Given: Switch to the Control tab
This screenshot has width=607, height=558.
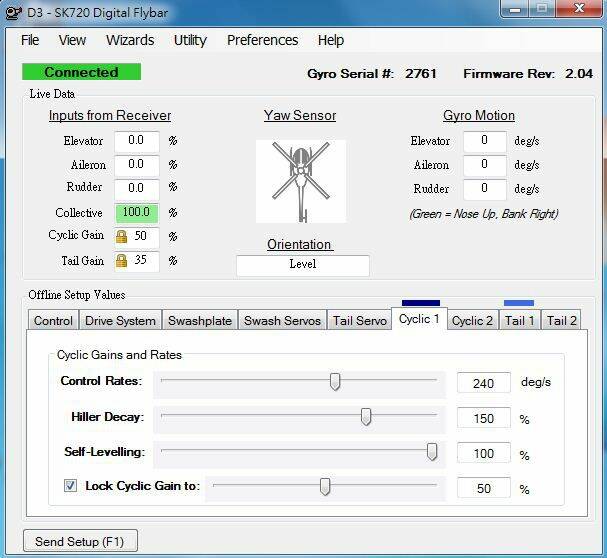Looking at the screenshot, I should point(53,321).
